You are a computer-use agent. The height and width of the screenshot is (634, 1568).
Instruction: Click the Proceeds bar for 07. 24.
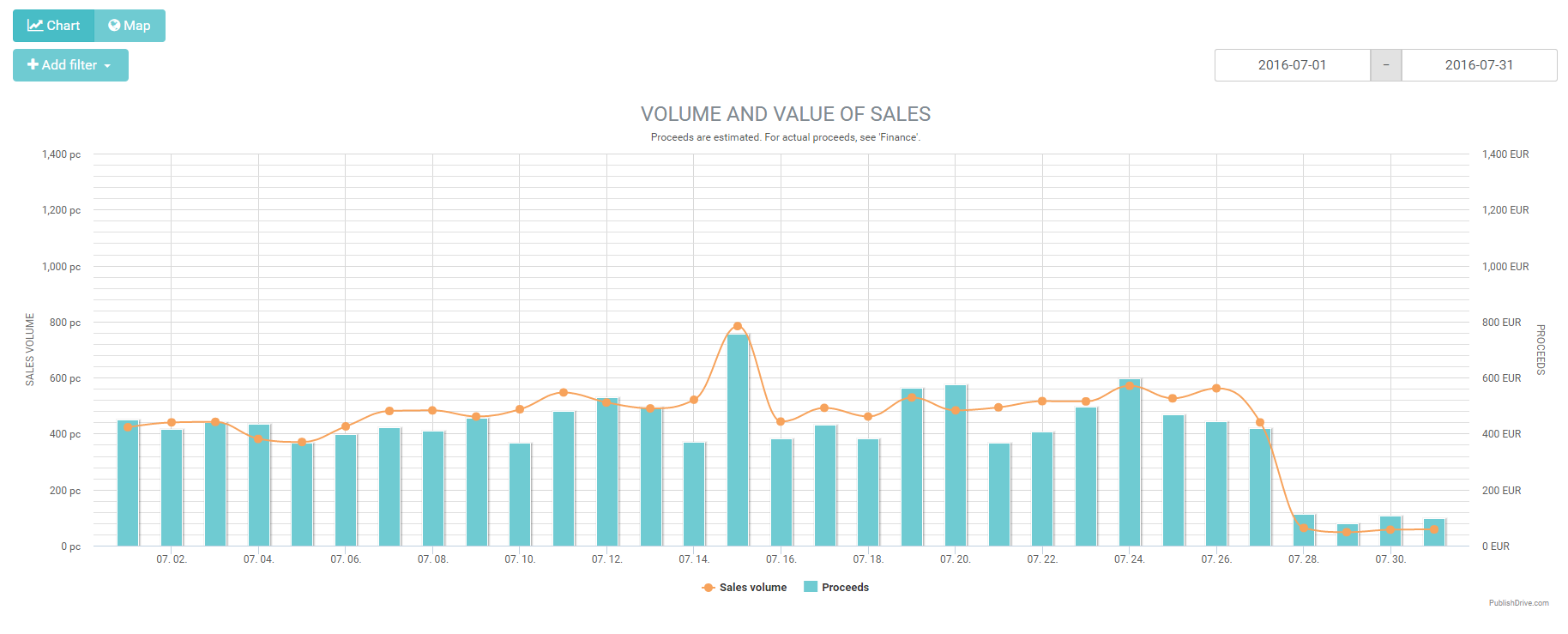(1130, 462)
